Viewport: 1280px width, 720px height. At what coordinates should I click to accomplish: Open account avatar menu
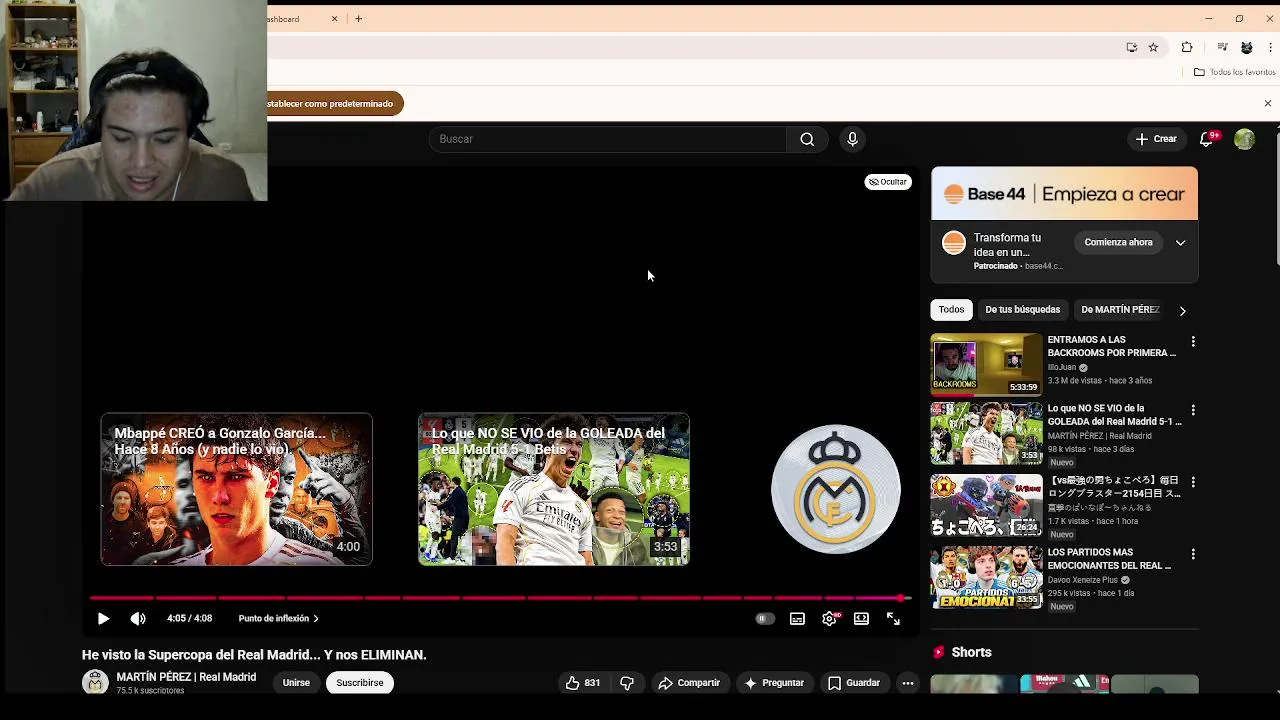coord(1244,139)
